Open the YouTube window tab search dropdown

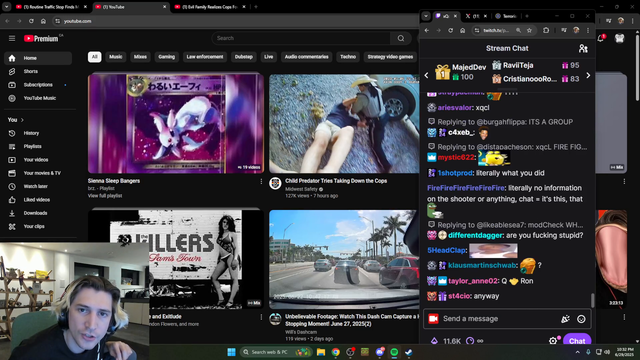pyautogui.click(x=7, y=7)
